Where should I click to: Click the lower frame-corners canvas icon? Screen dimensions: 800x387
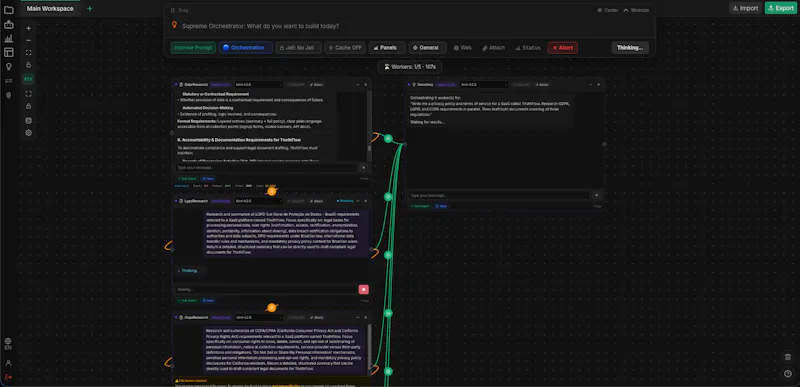pos(29,94)
